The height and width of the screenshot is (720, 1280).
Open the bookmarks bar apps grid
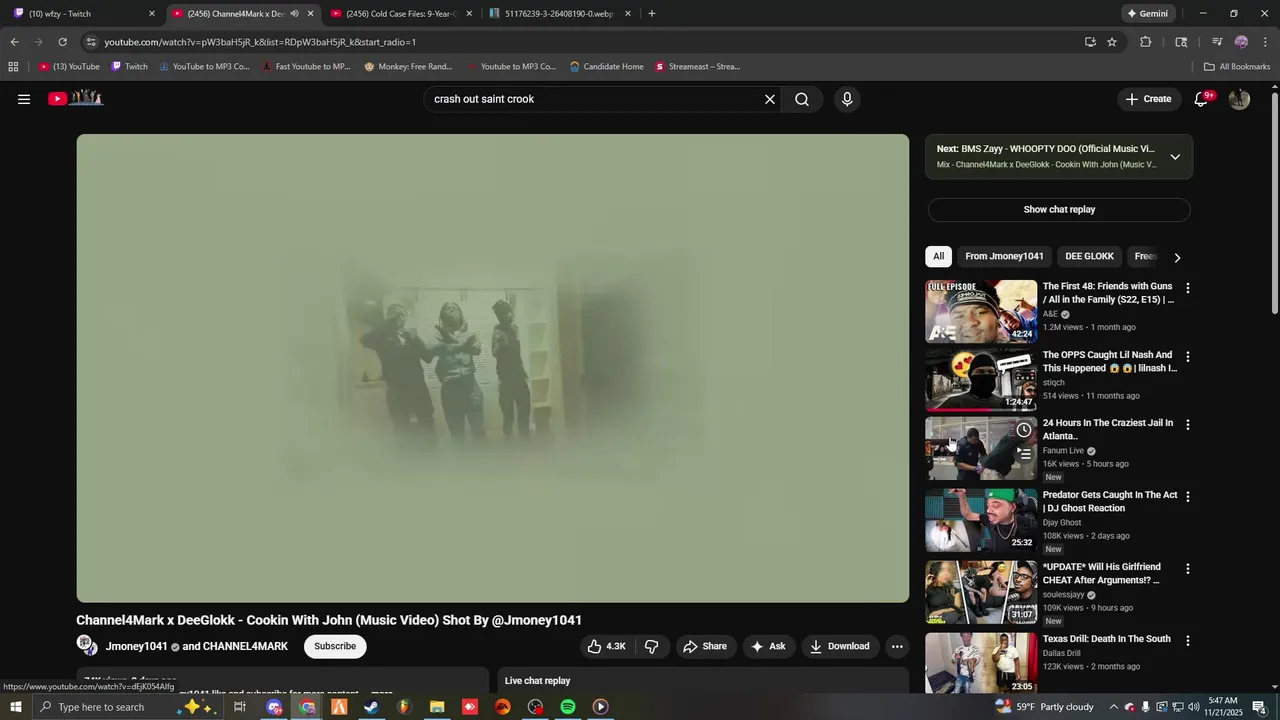13,67
